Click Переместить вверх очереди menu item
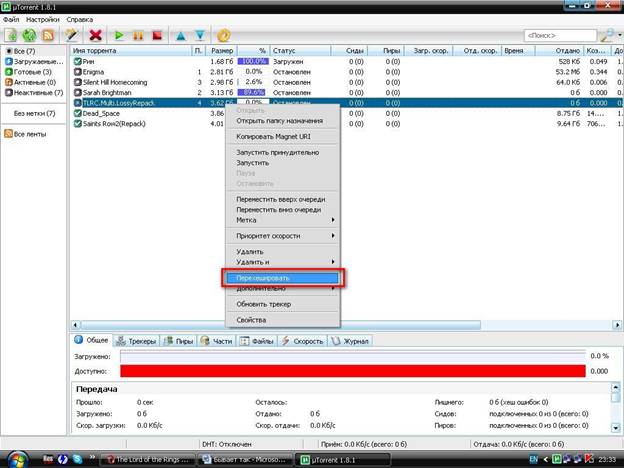Viewport: 624px width, 468px height. click(x=283, y=199)
